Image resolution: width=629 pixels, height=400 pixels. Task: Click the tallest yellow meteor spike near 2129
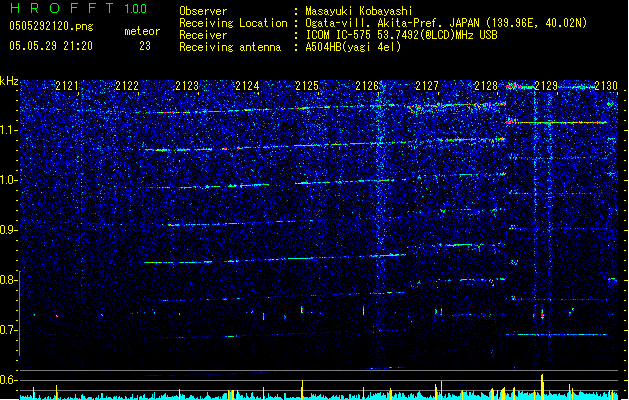542,386
